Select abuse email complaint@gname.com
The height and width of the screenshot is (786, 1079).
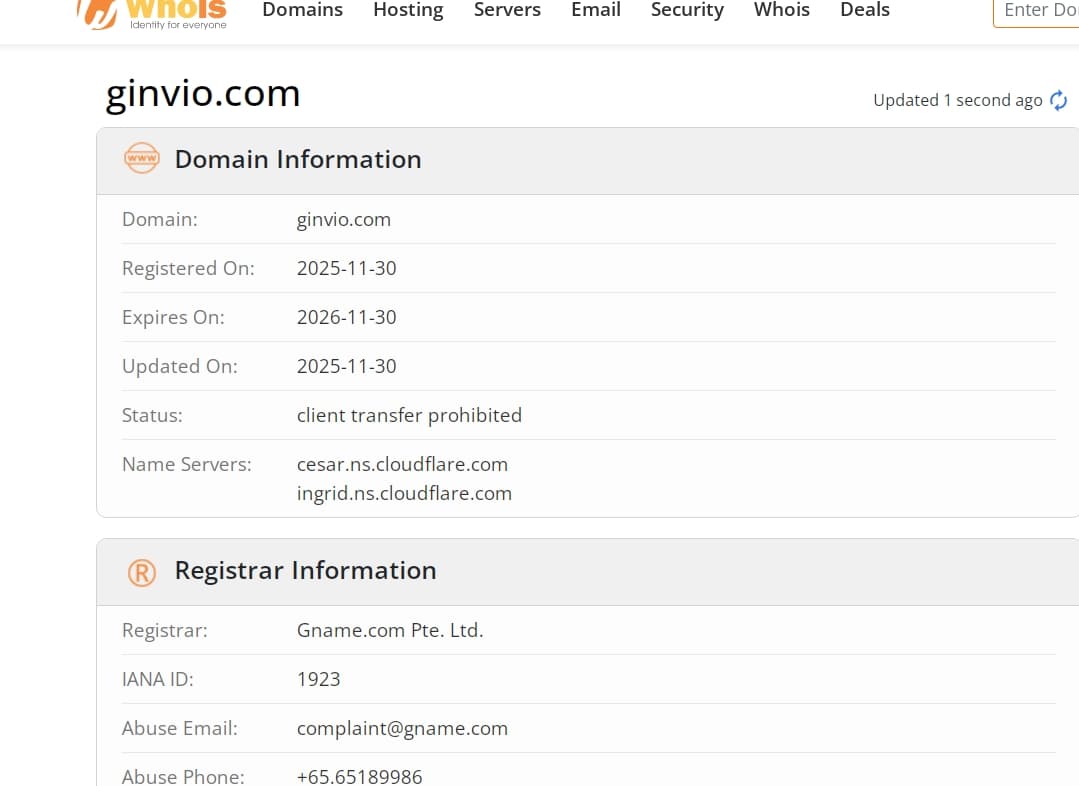(403, 729)
